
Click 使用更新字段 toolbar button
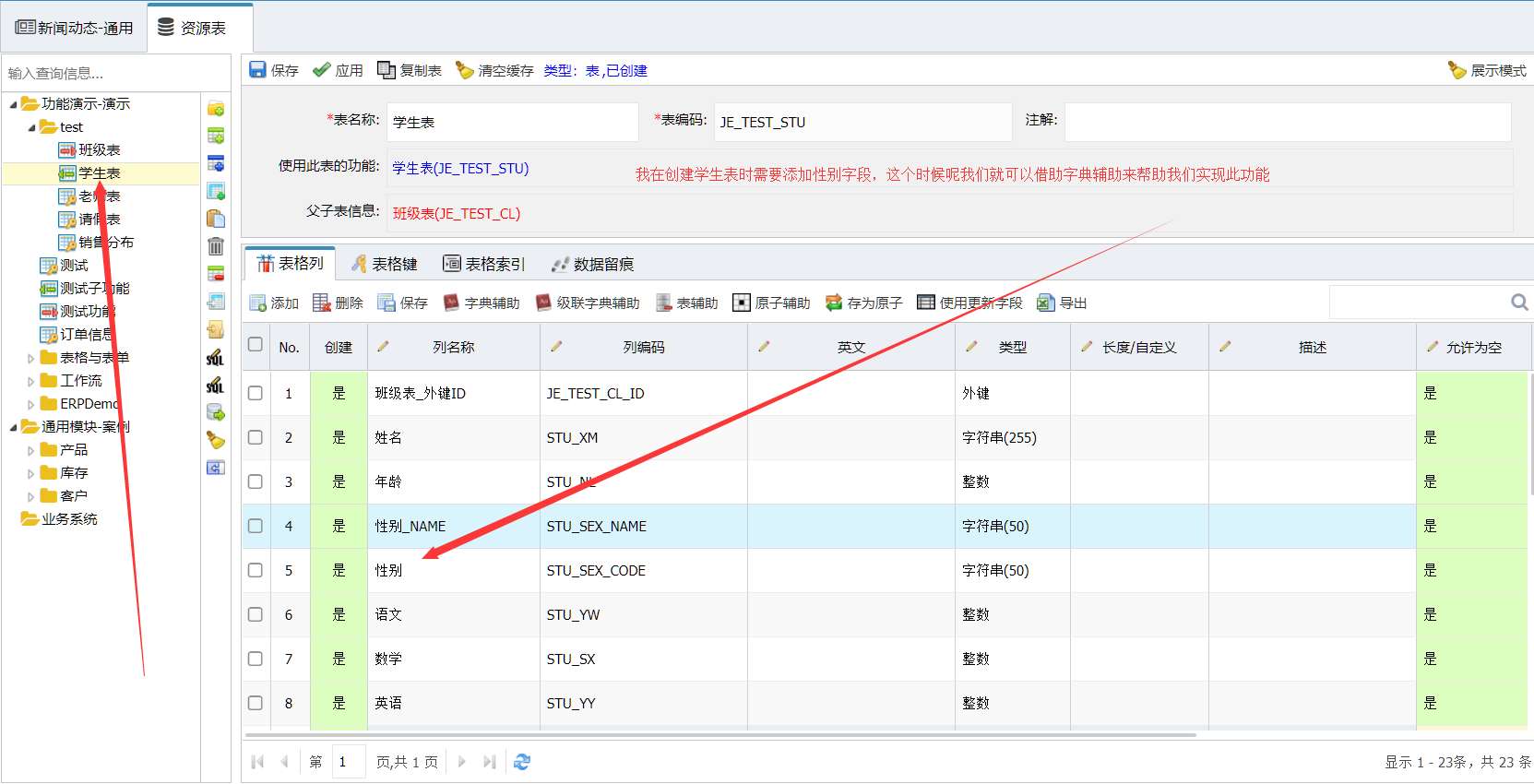point(969,303)
